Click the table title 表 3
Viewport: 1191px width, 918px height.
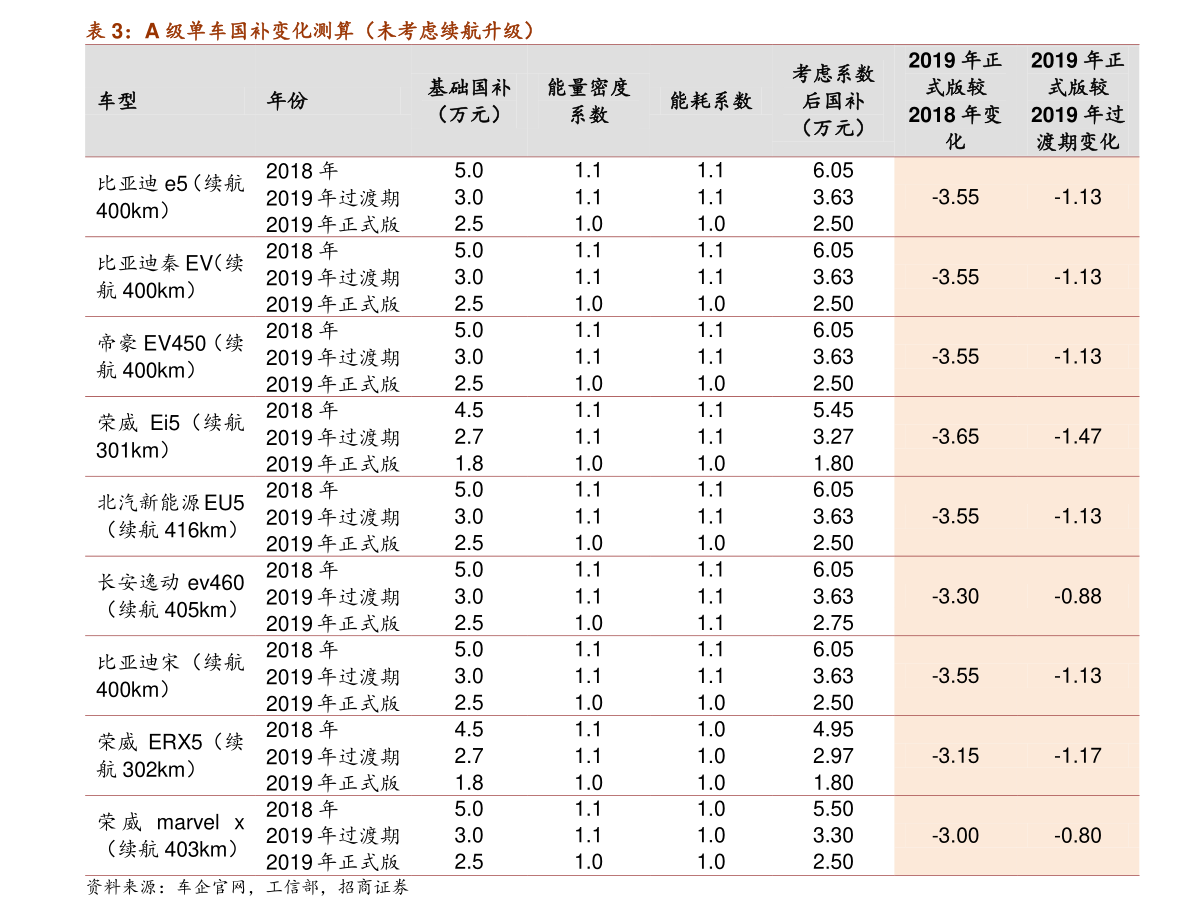pyautogui.click(x=311, y=30)
